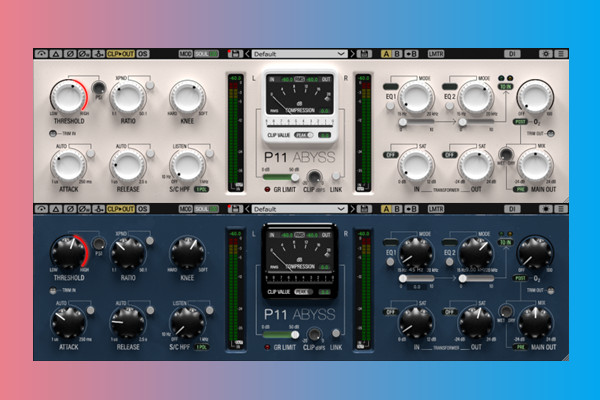This screenshot has width=600, height=400.
Task: Toggle AUTO attack button in the light plugin
Action: (91, 153)
